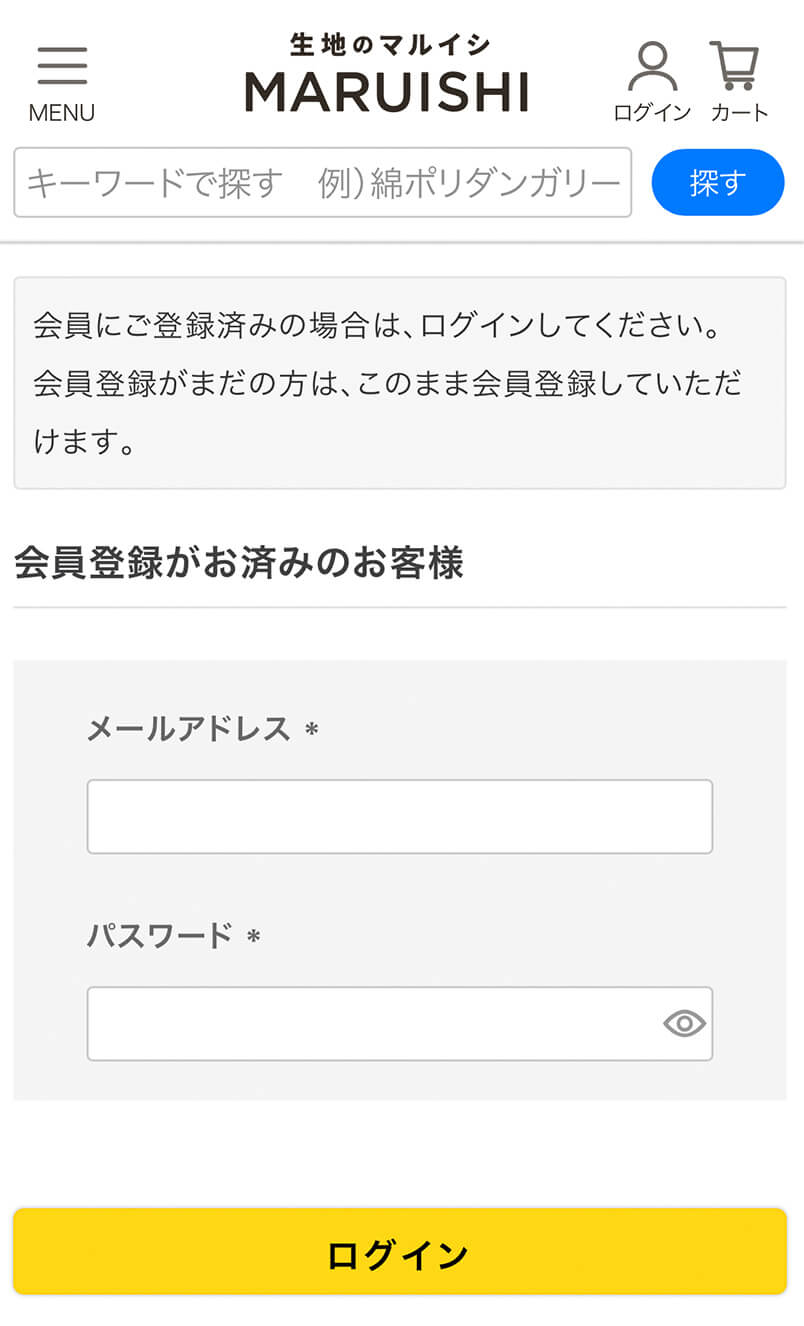Click the カート label under cart

(x=739, y=113)
